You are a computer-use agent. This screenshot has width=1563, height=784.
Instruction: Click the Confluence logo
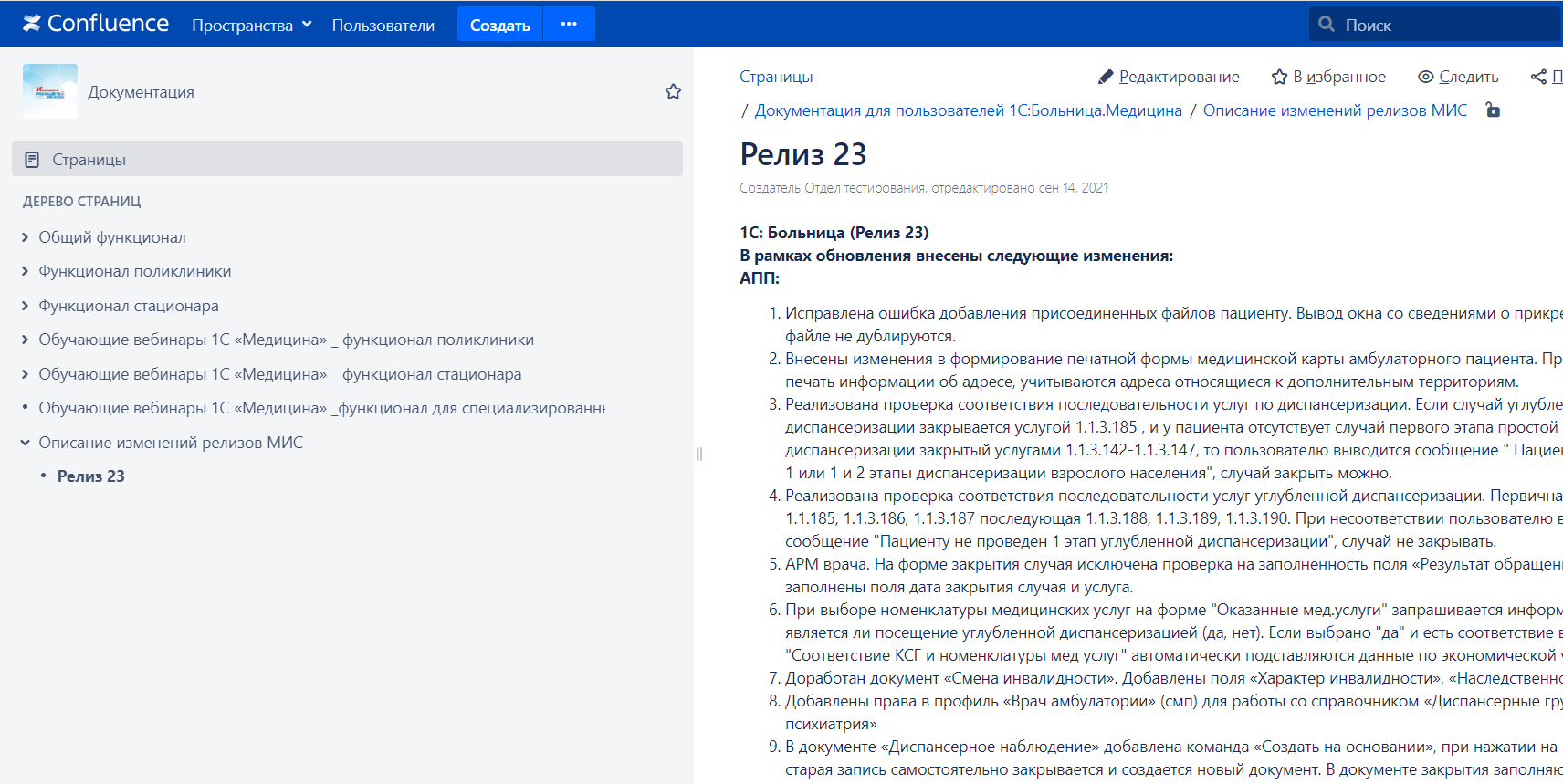click(x=96, y=24)
